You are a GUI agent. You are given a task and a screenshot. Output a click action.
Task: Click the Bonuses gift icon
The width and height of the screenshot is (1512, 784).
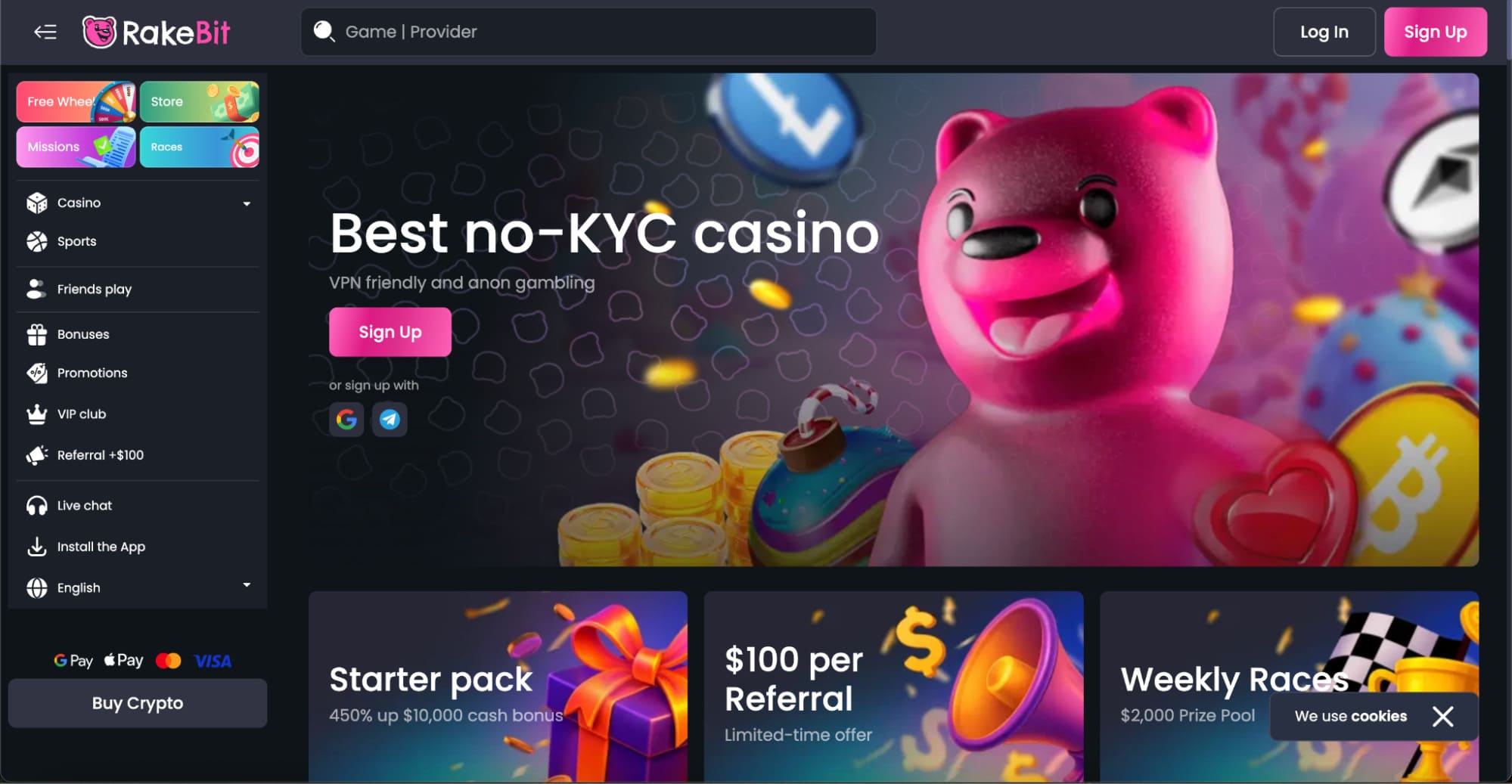(x=36, y=334)
